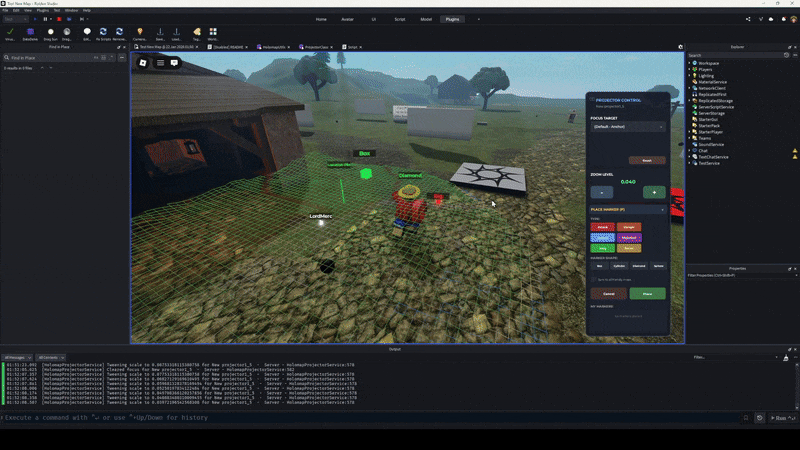The width and height of the screenshot is (800, 450).
Task: Click the Fix Scripts plugin icon
Action: pos(102,34)
